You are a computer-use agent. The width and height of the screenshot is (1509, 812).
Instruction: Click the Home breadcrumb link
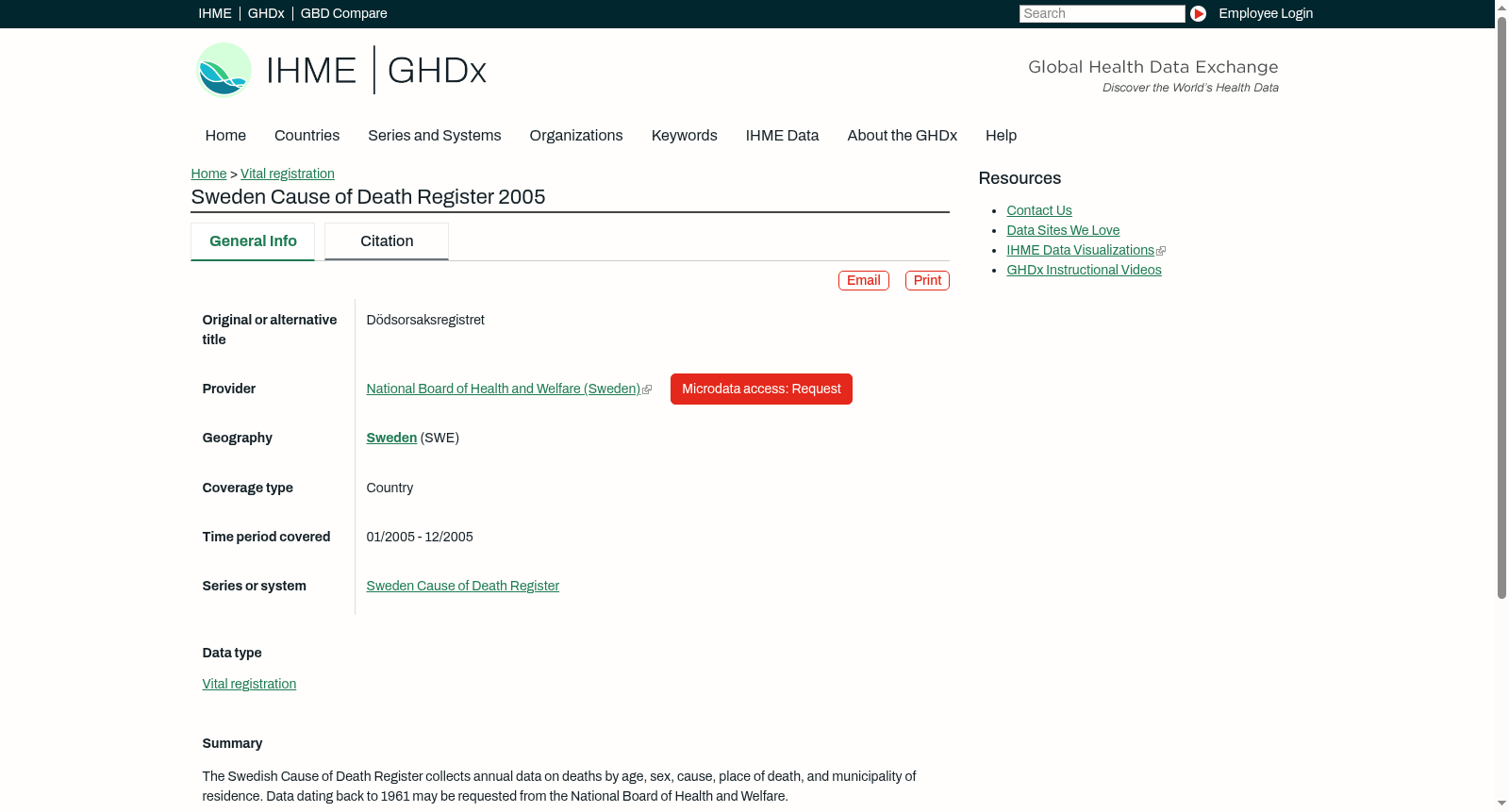[208, 174]
